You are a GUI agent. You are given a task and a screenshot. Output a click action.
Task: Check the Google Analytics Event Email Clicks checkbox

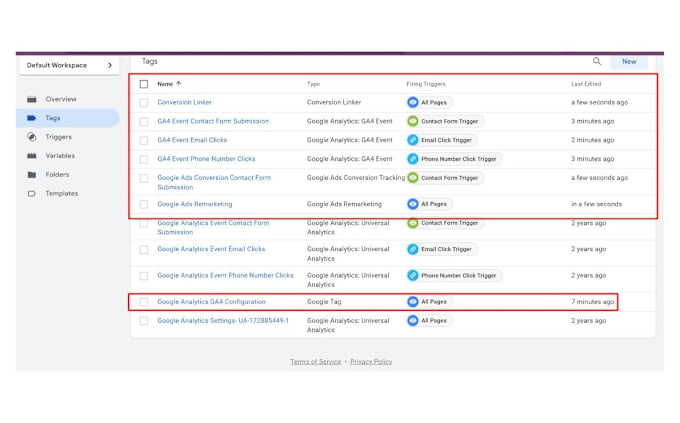pos(144,249)
